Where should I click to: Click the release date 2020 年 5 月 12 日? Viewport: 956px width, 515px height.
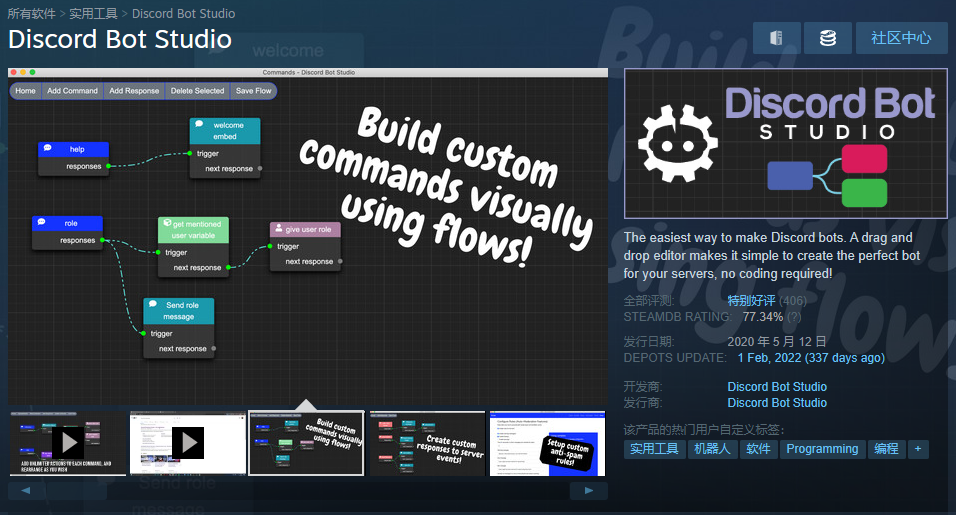tap(777, 341)
